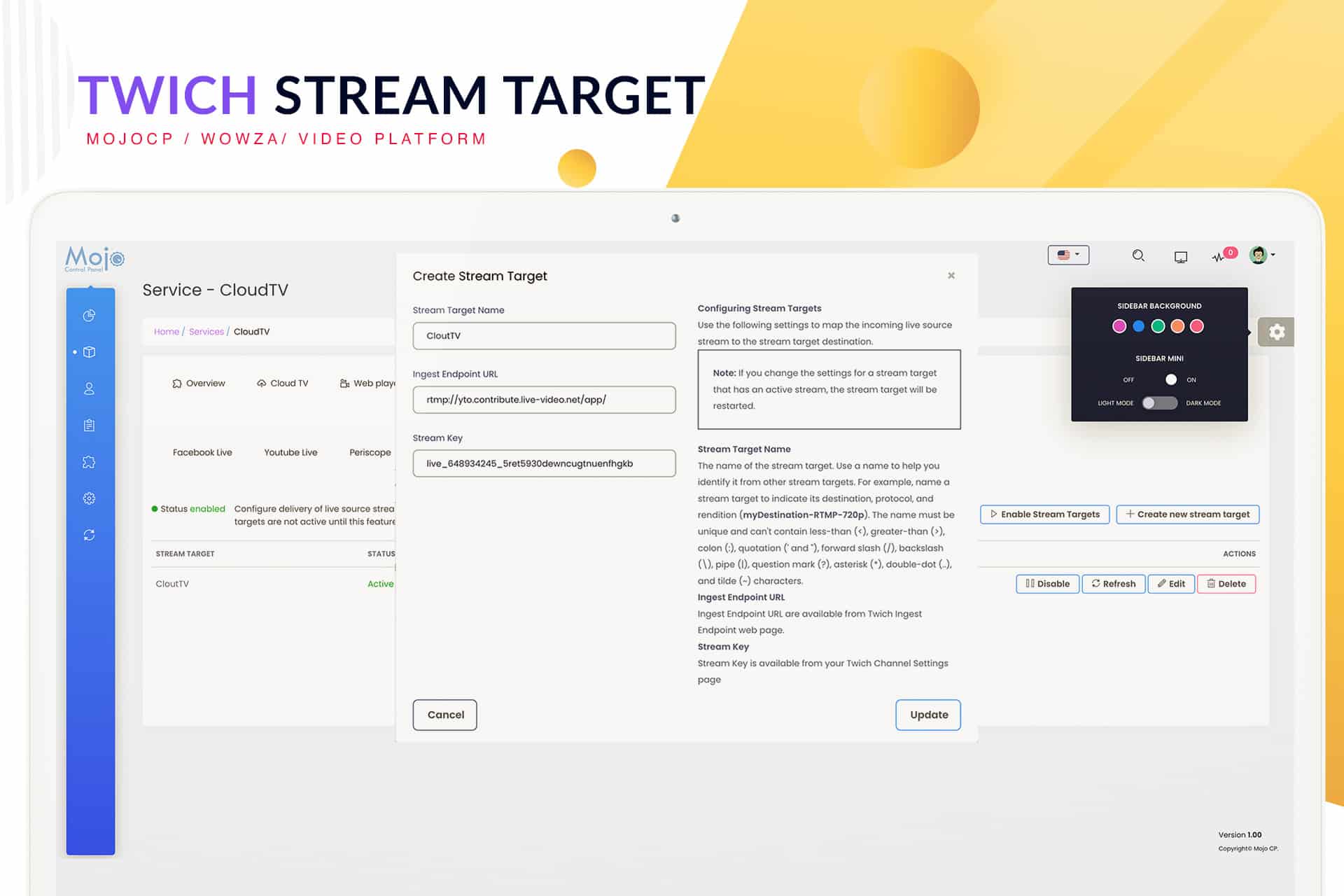Disable the CloutTV stream target
1344x896 pixels.
click(x=1047, y=583)
